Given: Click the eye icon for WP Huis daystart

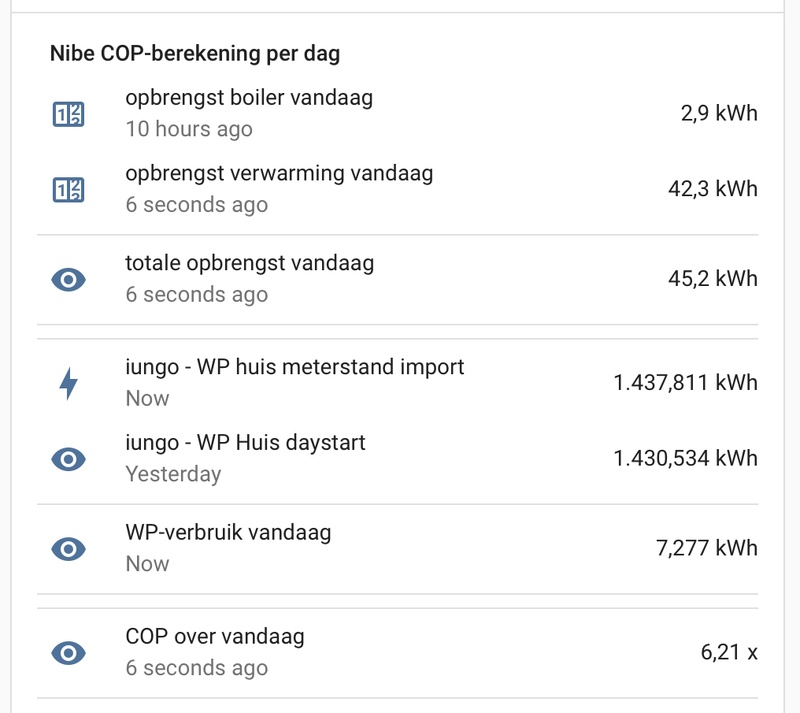Looking at the screenshot, I should coord(68,458).
